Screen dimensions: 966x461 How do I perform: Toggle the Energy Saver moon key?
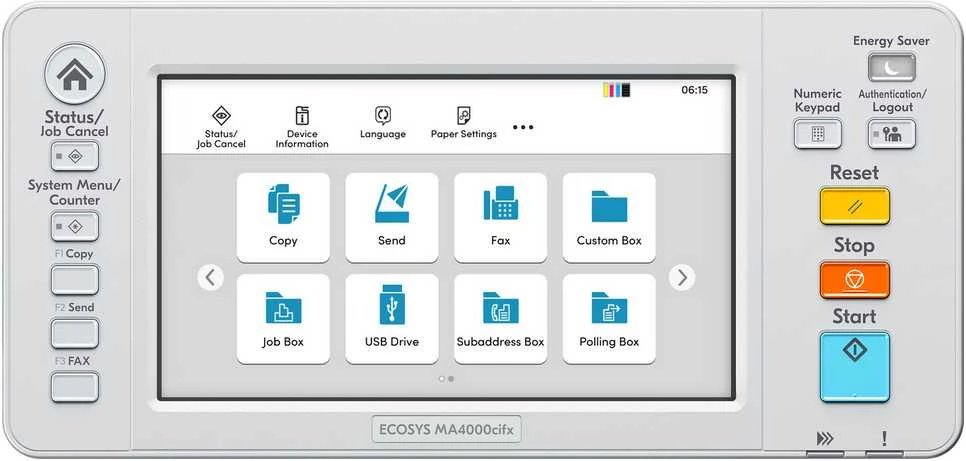(x=891, y=67)
